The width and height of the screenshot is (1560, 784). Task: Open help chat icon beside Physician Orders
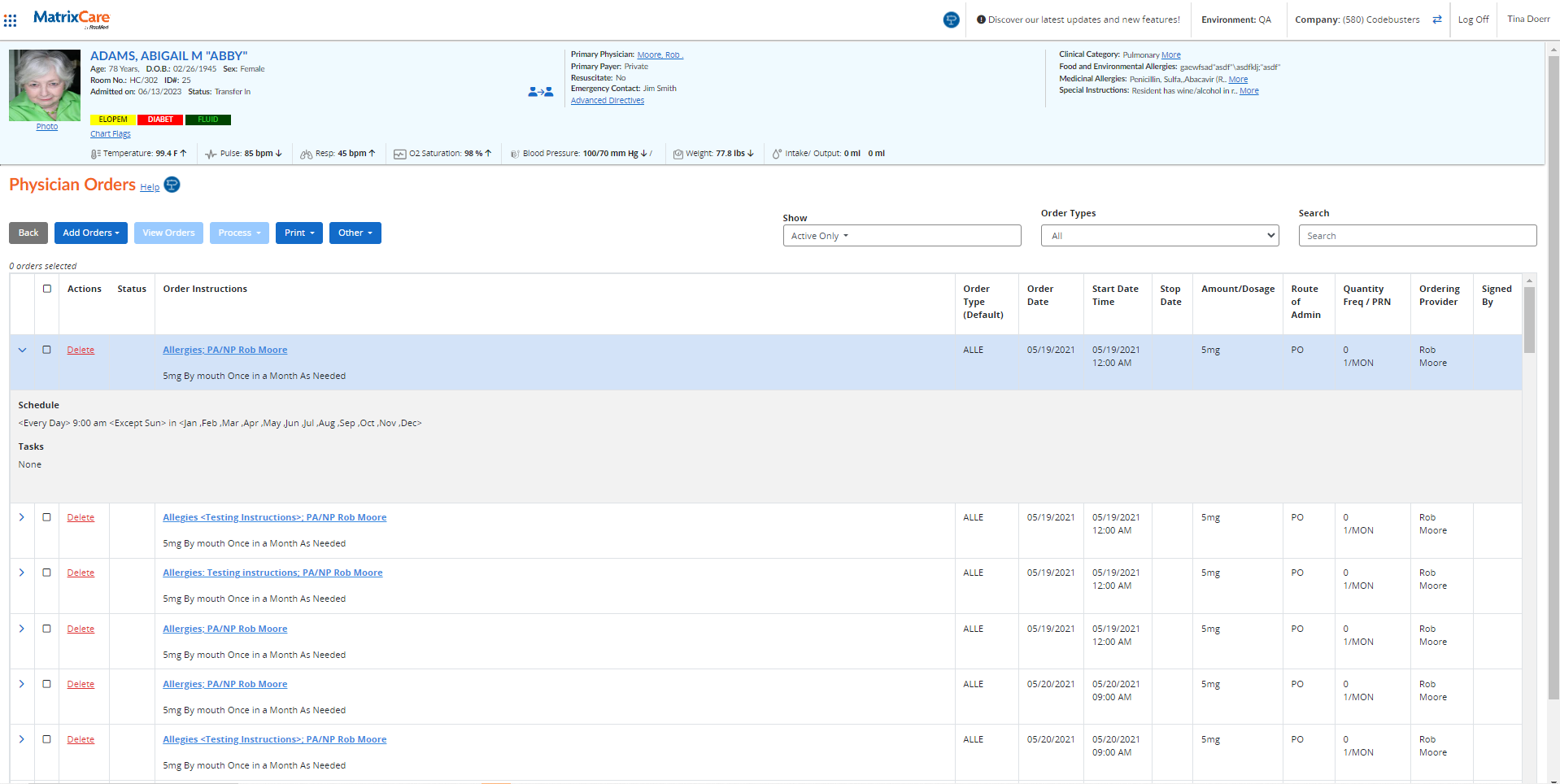coord(172,185)
